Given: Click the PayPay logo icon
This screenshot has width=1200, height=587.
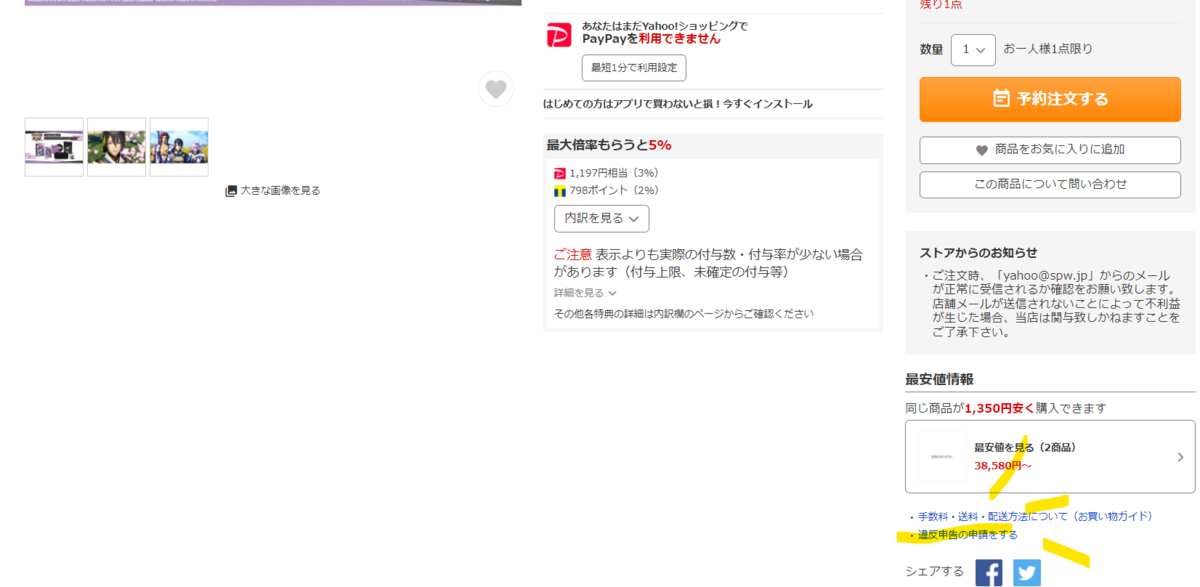Looking at the screenshot, I should point(559,35).
